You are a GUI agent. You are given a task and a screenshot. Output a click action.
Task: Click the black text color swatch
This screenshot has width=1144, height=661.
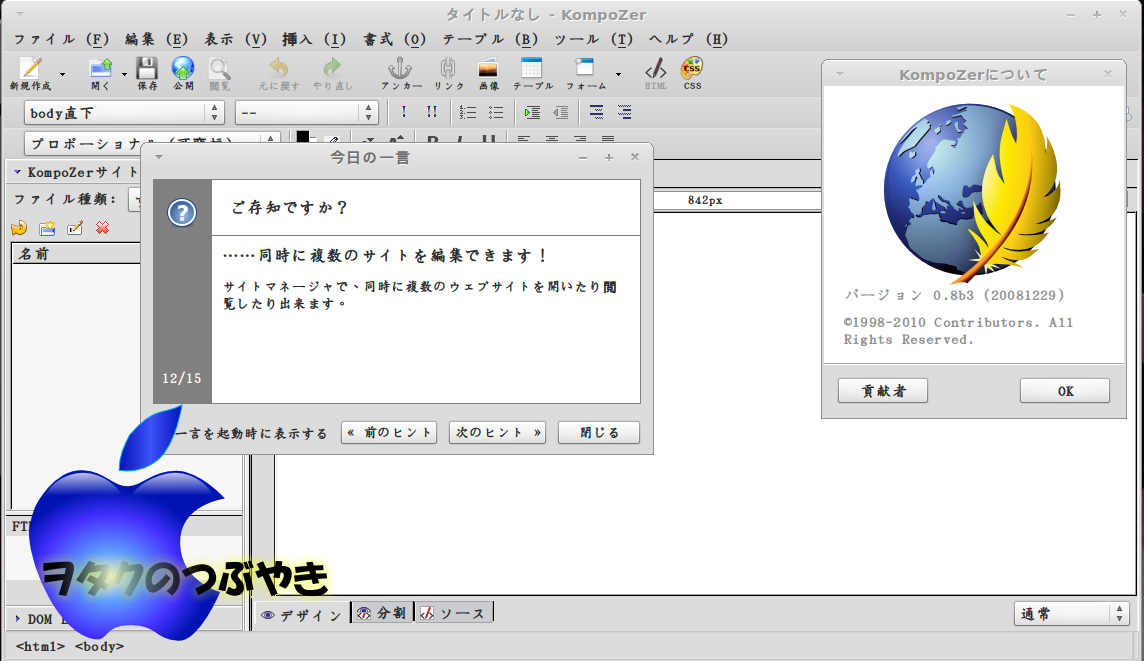click(303, 137)
